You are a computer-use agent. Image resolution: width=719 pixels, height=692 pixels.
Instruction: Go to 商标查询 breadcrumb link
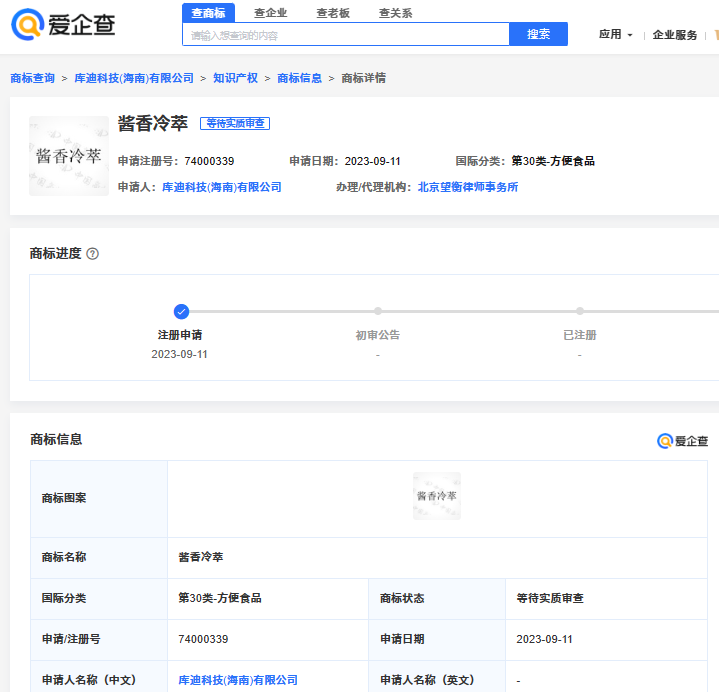tap(33, 78)
